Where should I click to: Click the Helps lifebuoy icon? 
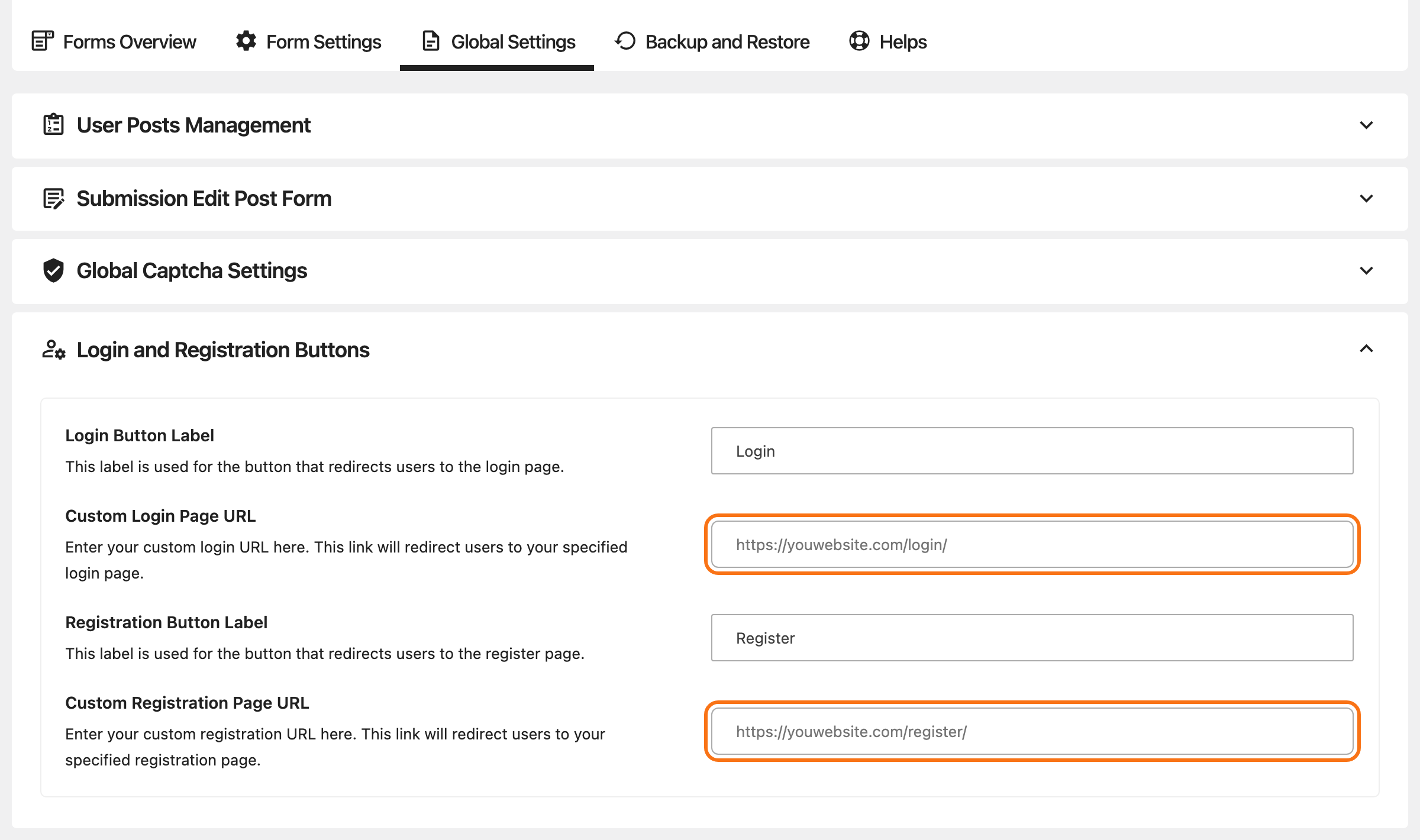click(859, 41)
